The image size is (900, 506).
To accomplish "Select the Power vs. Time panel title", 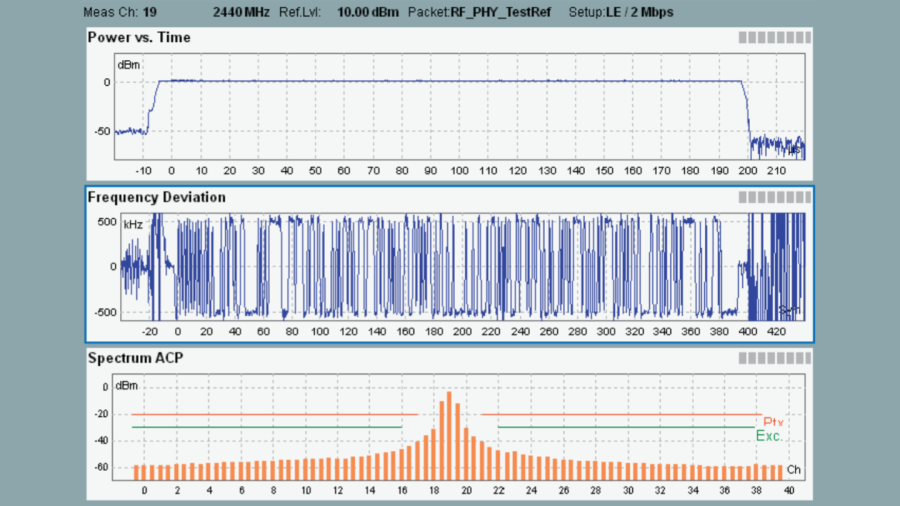I will [x=139, y=38].
